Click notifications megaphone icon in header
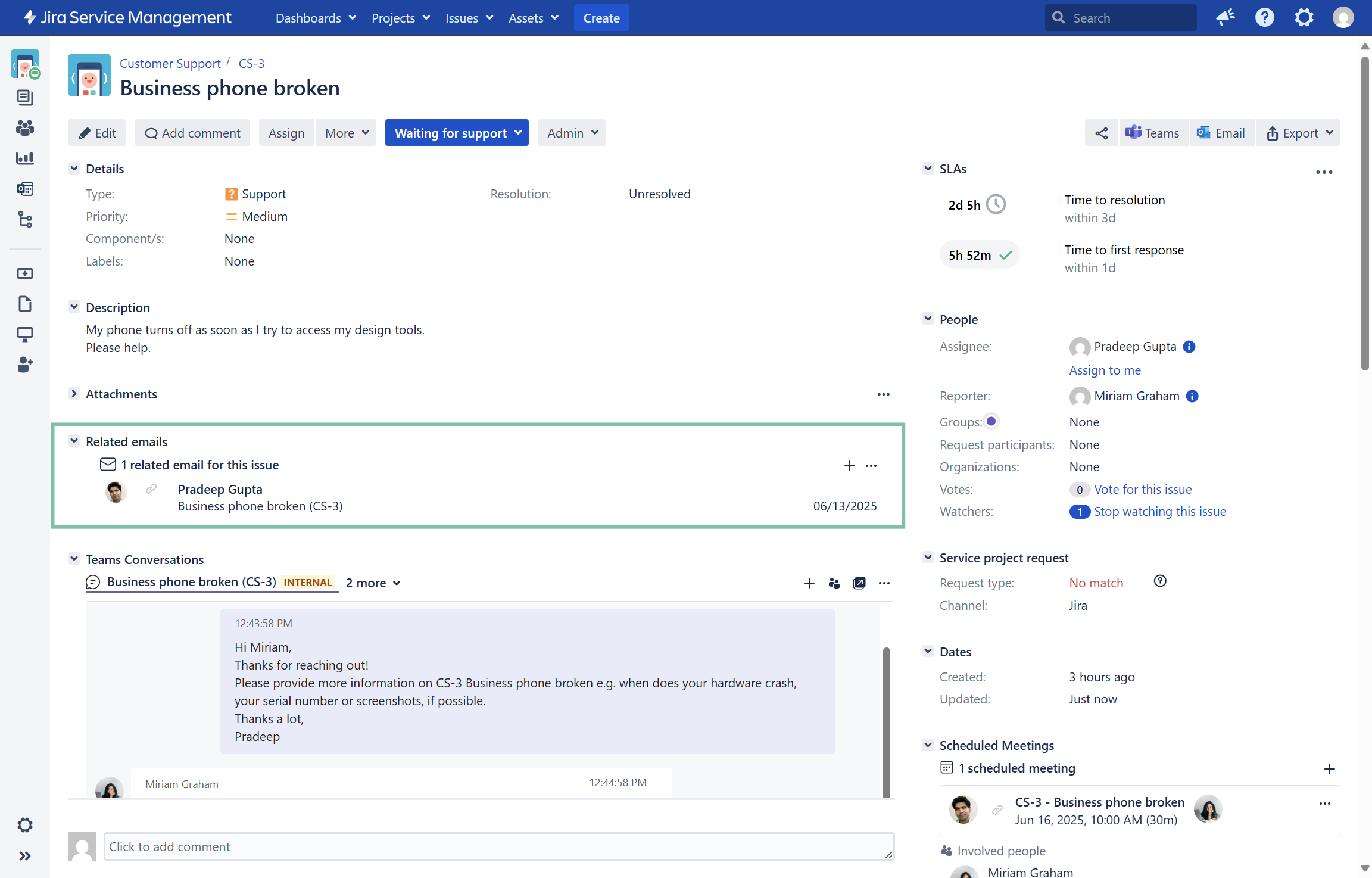Viewport: 1372px width, 878px height. click(1226, 18)
